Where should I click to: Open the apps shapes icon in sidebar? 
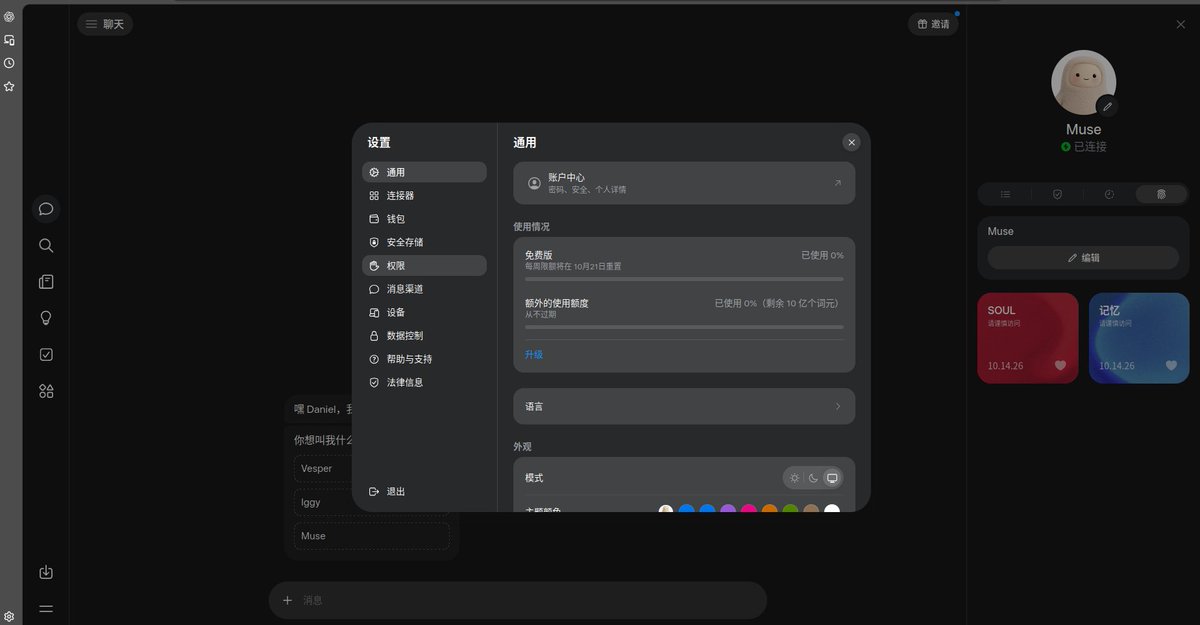tap(46, 391)
